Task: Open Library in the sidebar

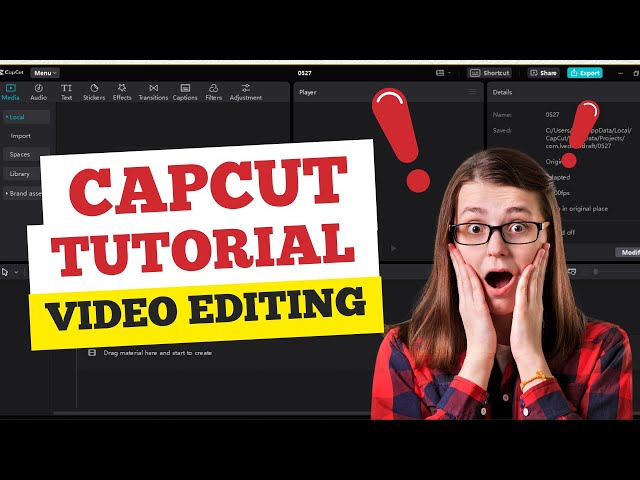Action: click(22, 174)
